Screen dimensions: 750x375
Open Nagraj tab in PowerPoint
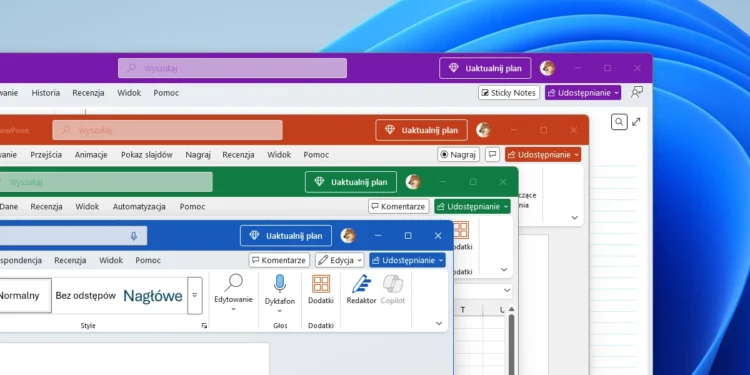198,154
